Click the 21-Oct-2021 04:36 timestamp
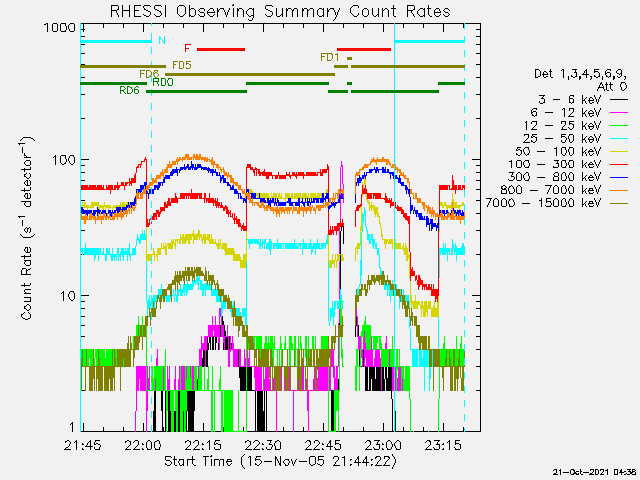This screenshot has height=480, width=640. pyautogui.click(x=595, y=472)
